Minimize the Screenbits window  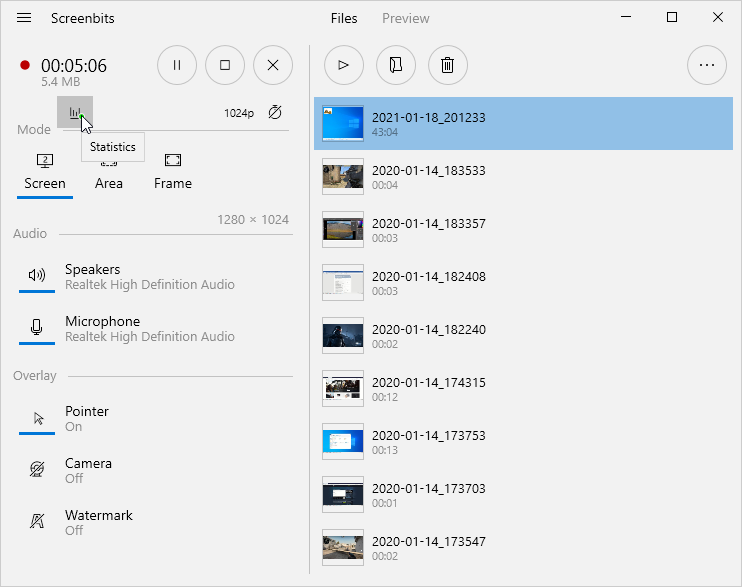(626, 17)
